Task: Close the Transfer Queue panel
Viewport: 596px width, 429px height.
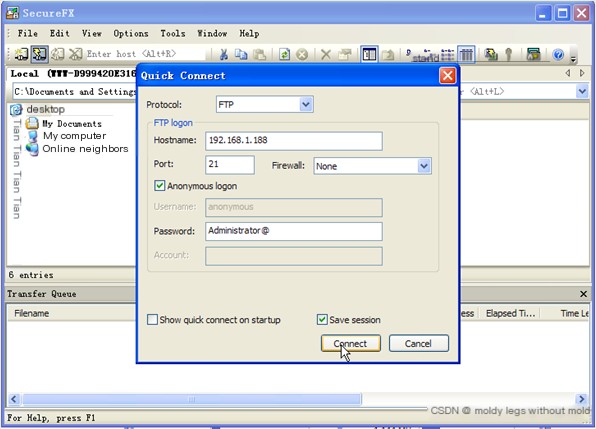Action: click(583, 294)
